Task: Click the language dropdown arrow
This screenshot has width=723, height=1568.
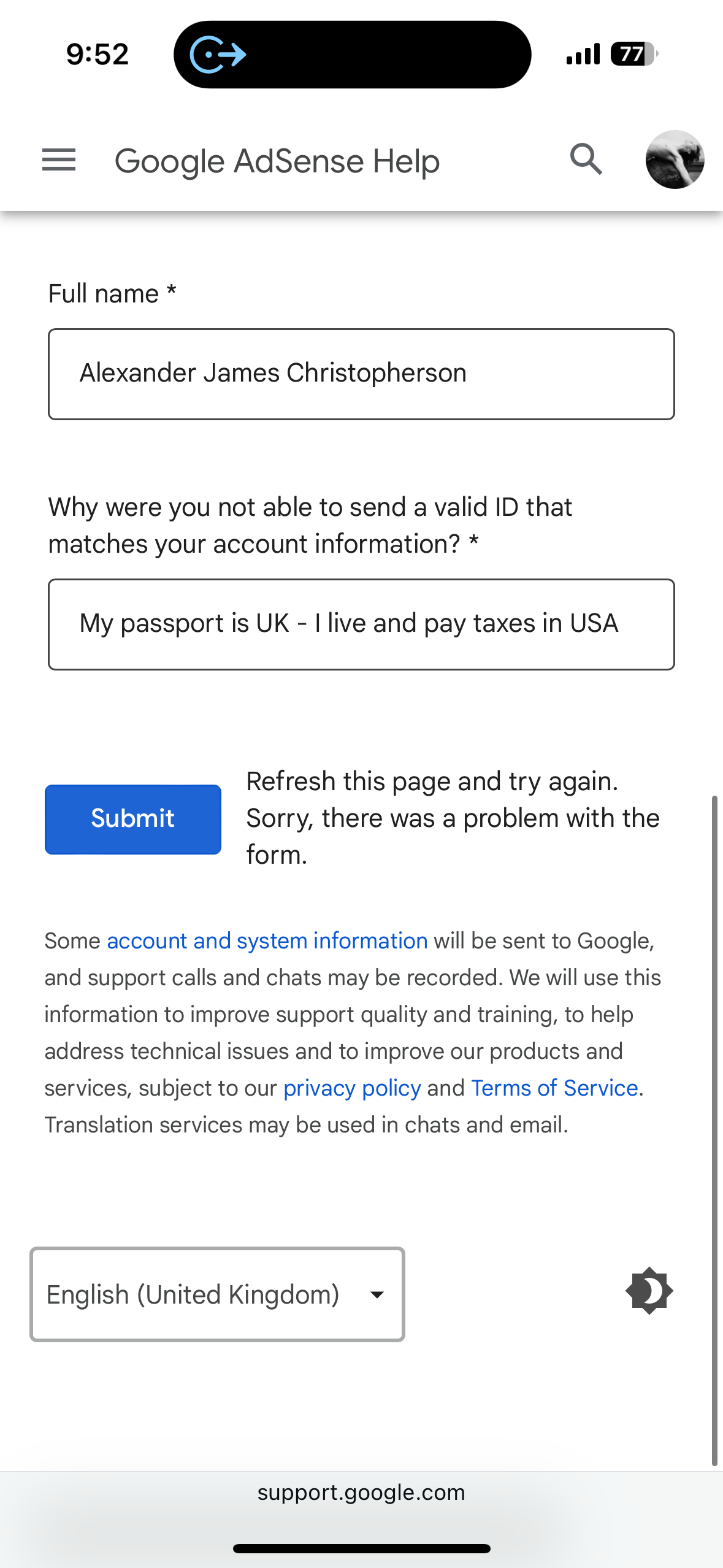Action: (377, 1294)
